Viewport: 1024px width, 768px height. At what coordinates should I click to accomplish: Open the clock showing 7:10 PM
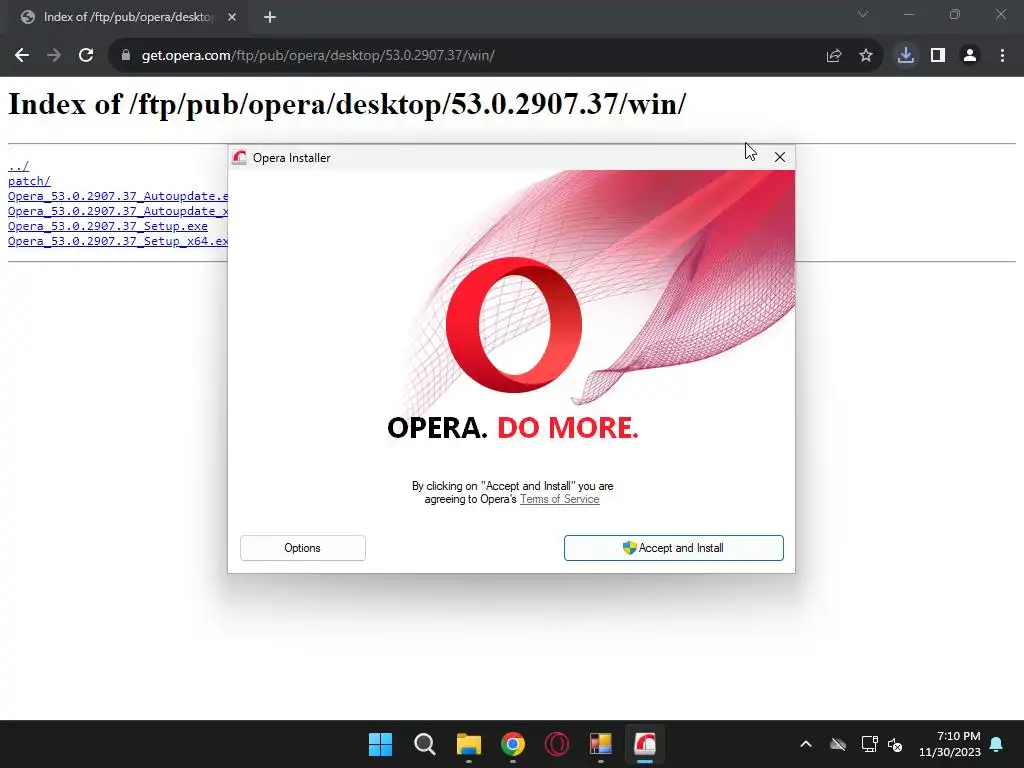[950, 744]
